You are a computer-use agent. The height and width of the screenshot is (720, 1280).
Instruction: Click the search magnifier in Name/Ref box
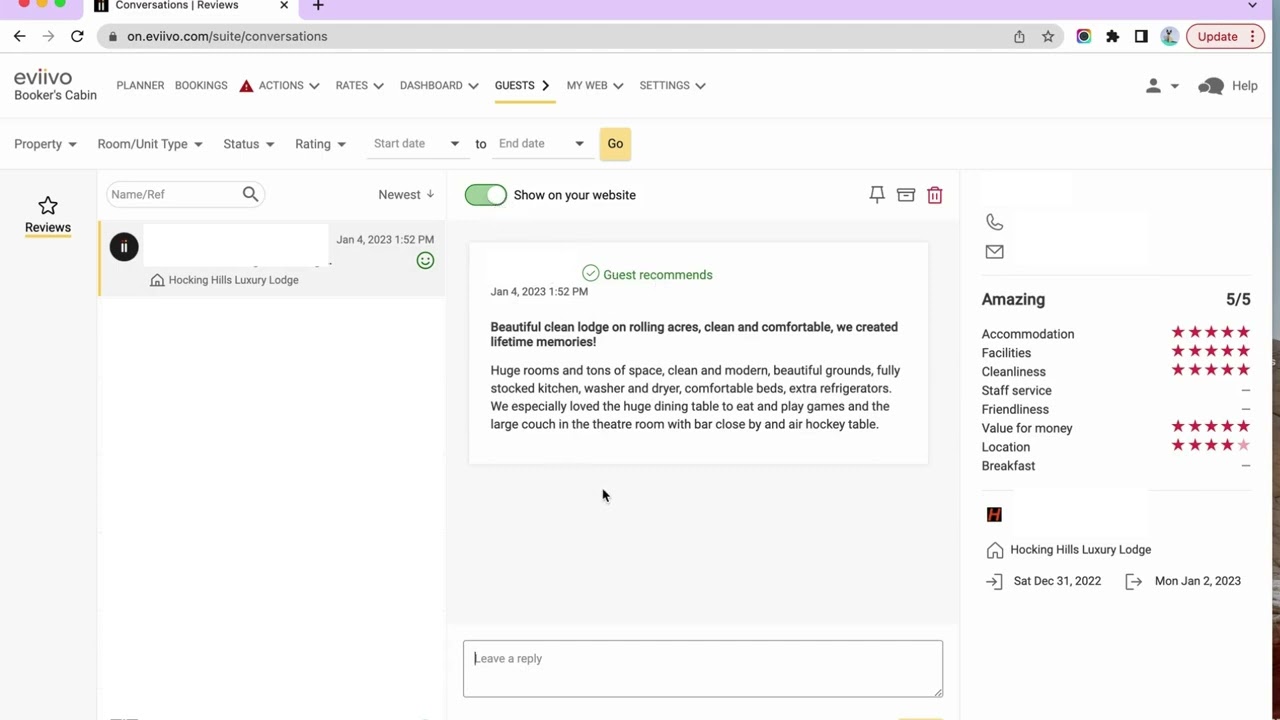250,194
